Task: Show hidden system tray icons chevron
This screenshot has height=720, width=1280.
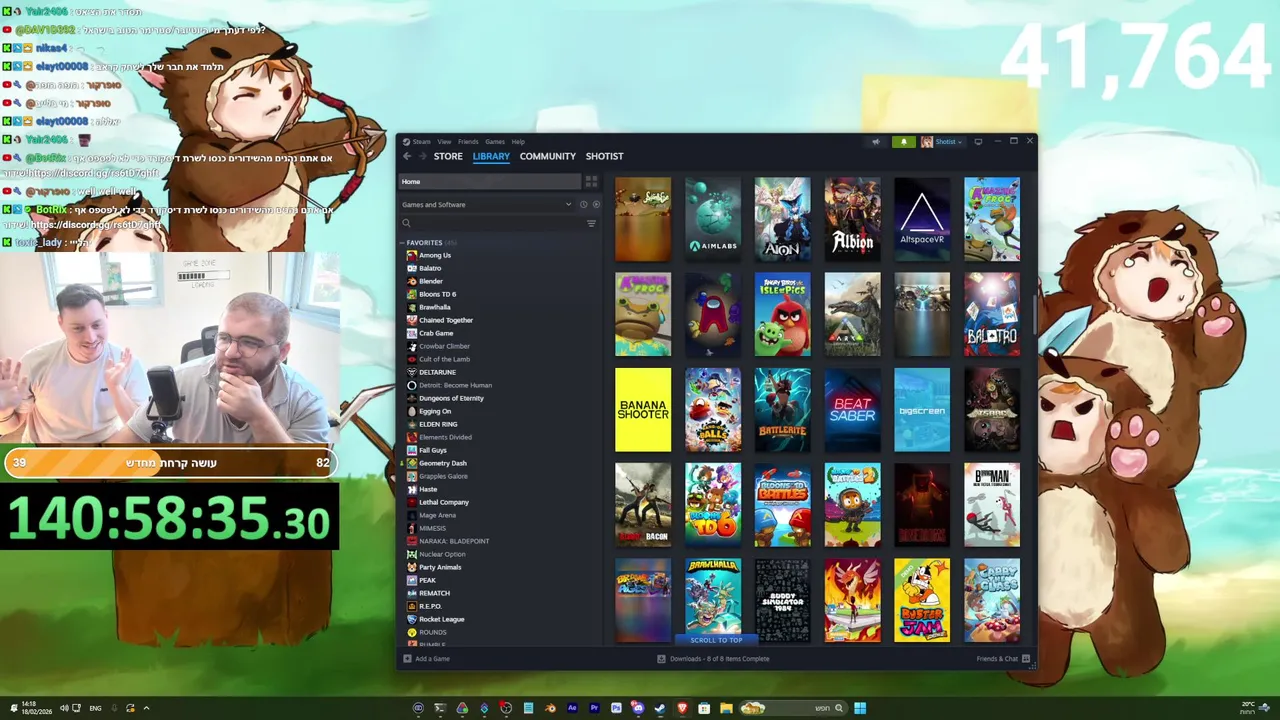Action: (x=146, y=708)
